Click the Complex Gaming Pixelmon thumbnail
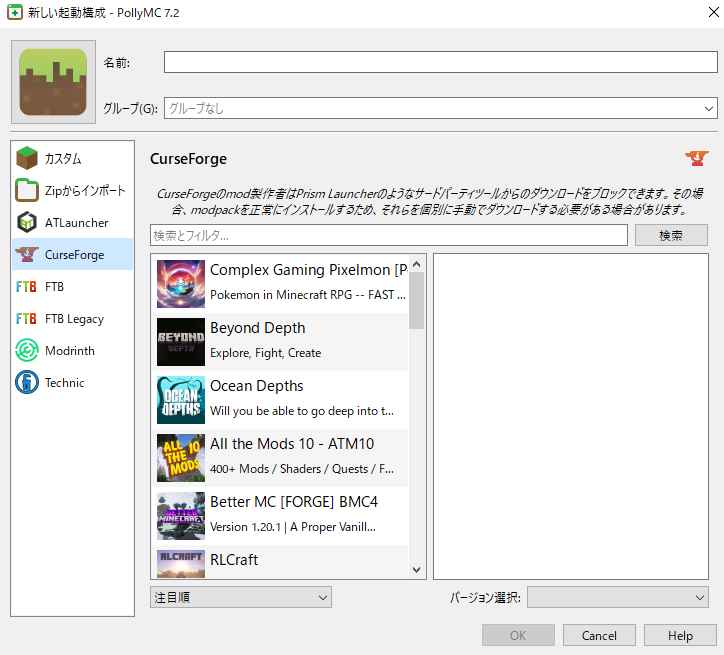This screenshot has height=655, width=724. point(181,283)
